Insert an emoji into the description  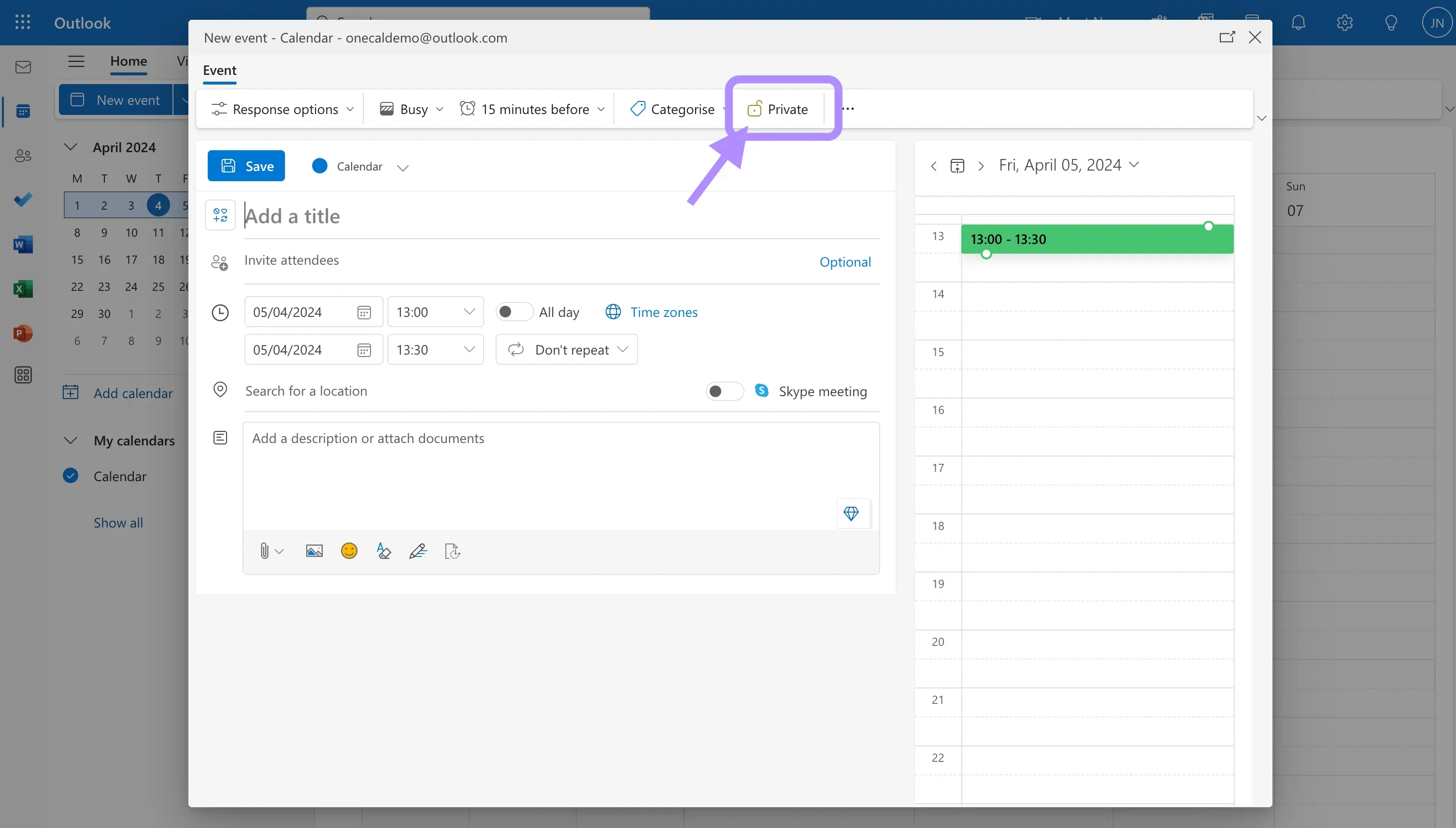(x=348, y=551)
